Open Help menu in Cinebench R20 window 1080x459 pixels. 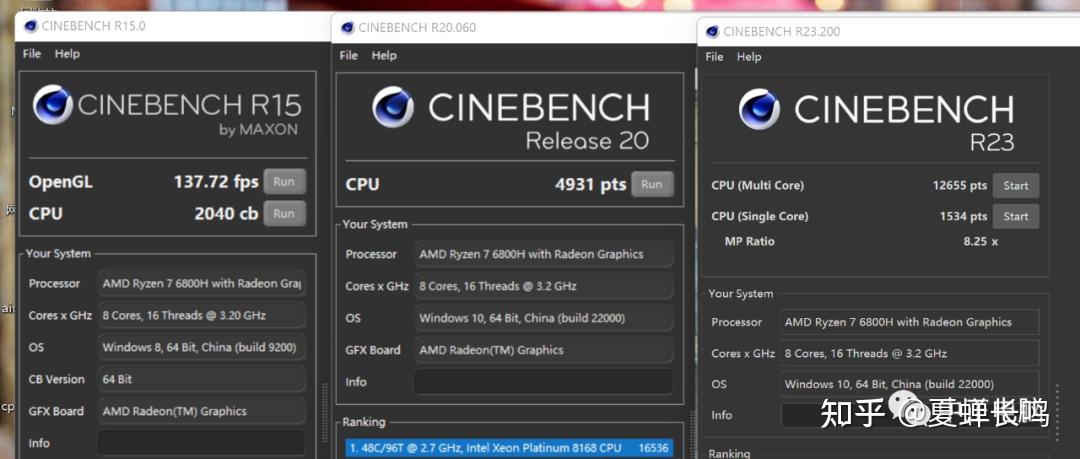(384, 55)
